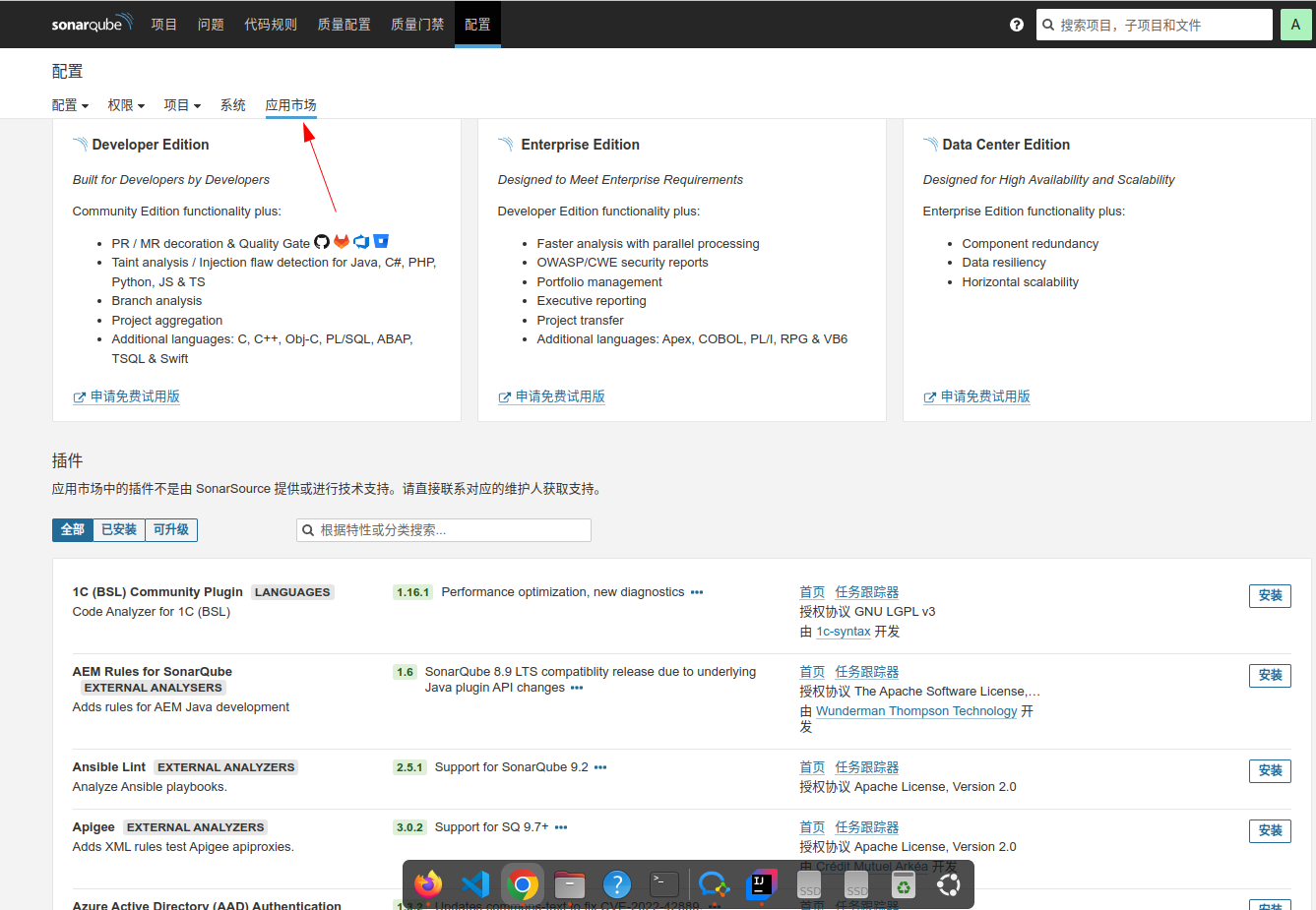1316x910 pixels.
Task: Open Terminal from the dock
Action: pyautogui.click(x=664, y=884)
